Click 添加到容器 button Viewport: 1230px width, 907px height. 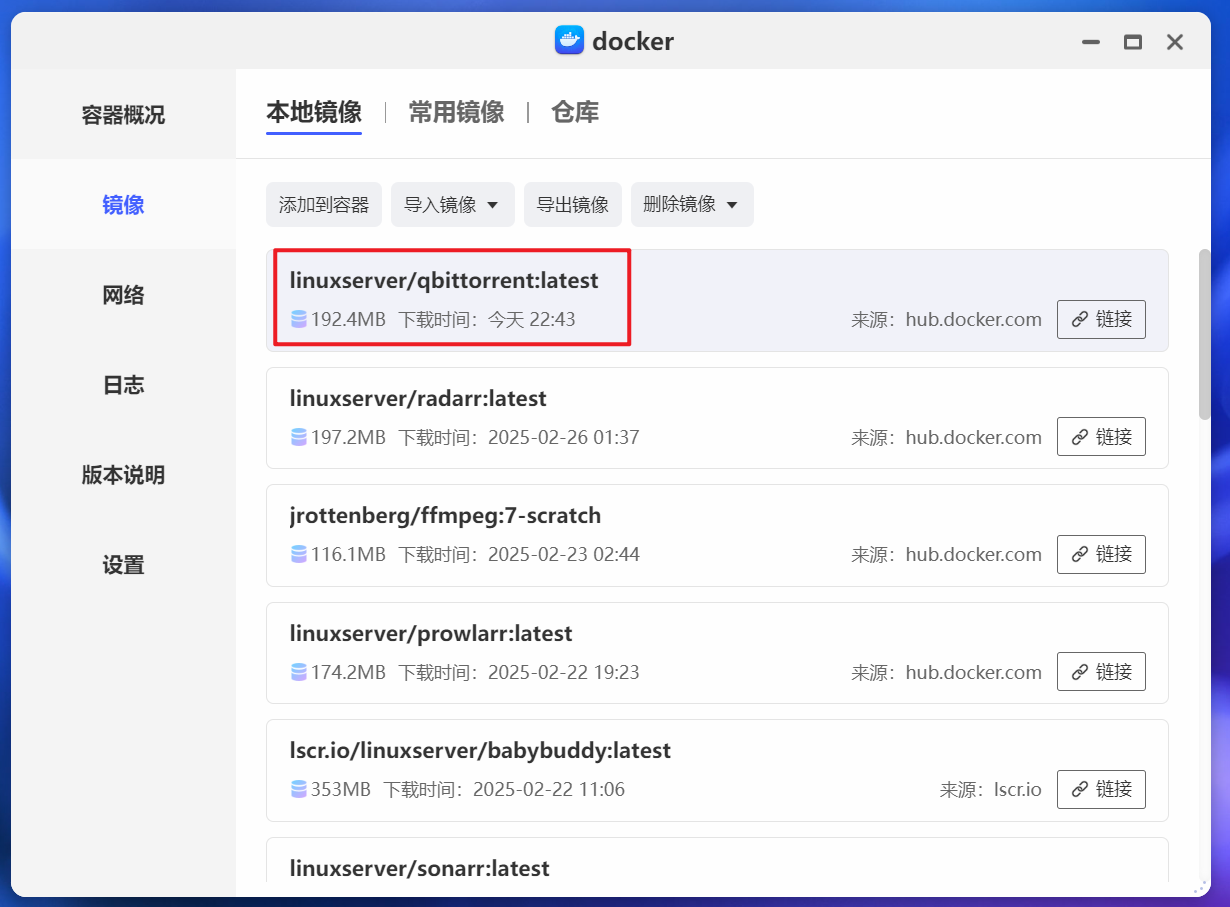point(324,205)
